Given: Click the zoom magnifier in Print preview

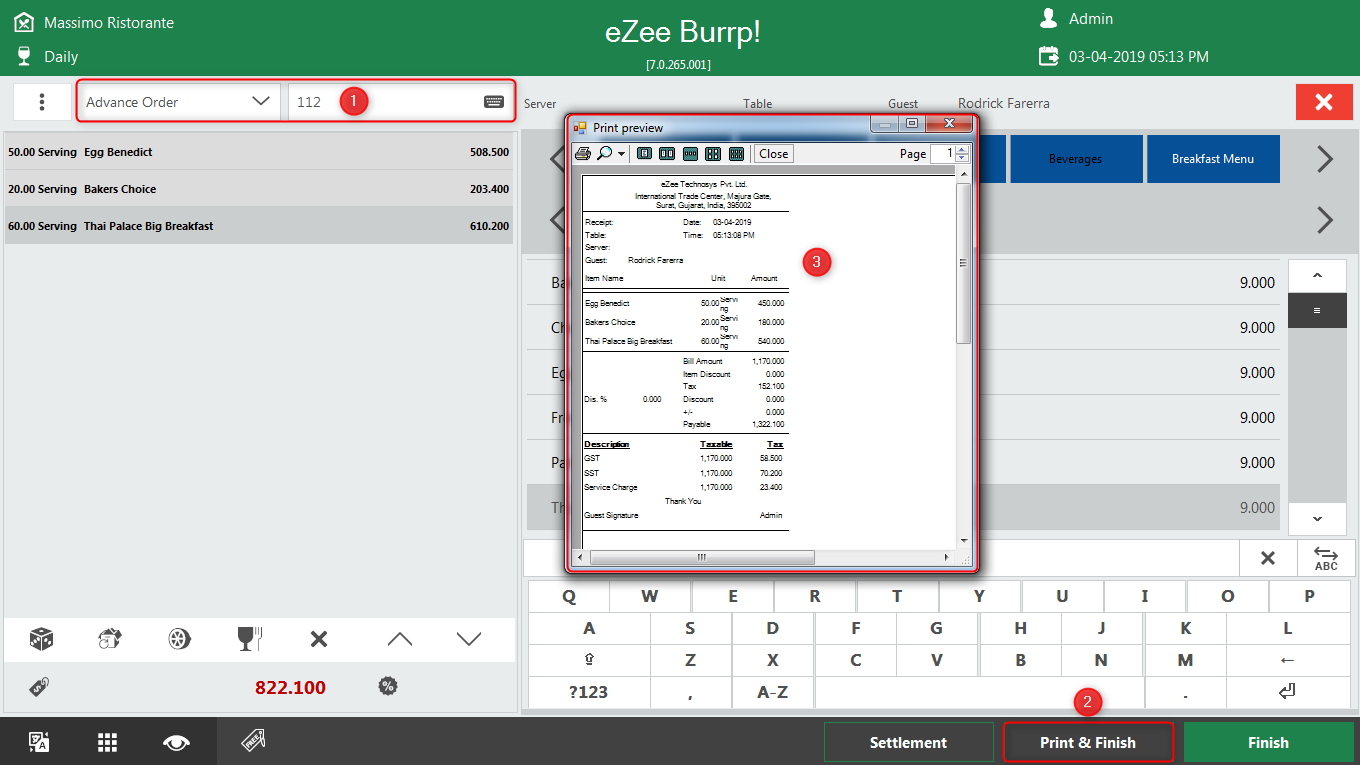Looking at the screenshot, I should (x=604, y=153).
